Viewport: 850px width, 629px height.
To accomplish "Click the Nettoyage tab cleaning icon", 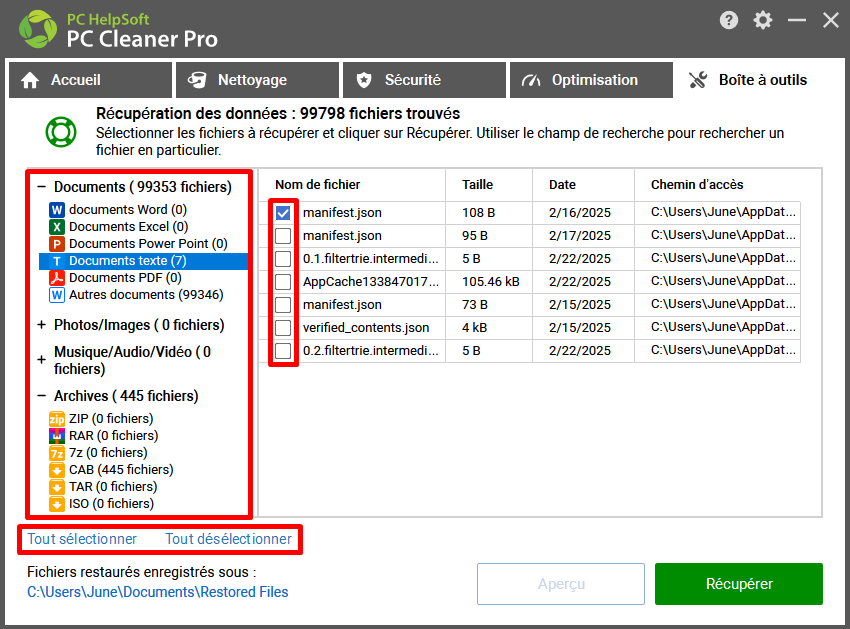I will tap(197, 80).
